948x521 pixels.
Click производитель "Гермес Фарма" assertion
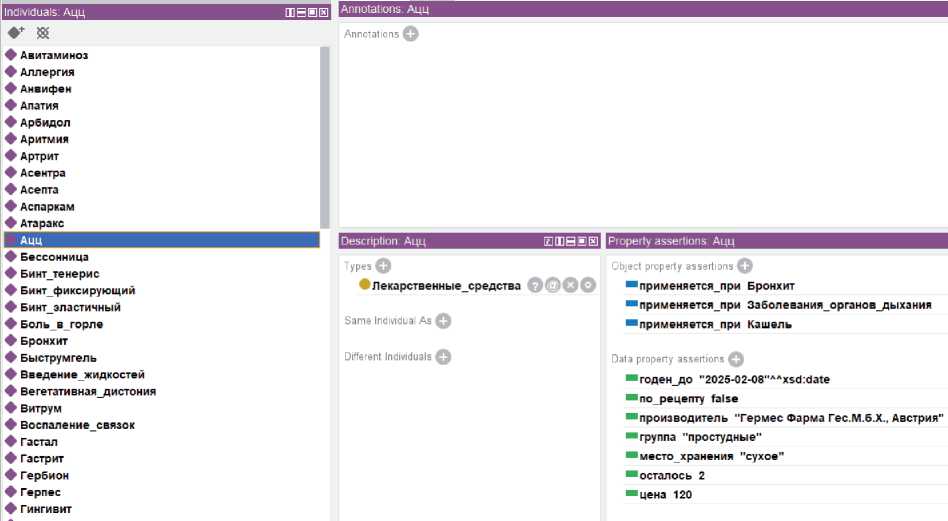tap(791, 418)
